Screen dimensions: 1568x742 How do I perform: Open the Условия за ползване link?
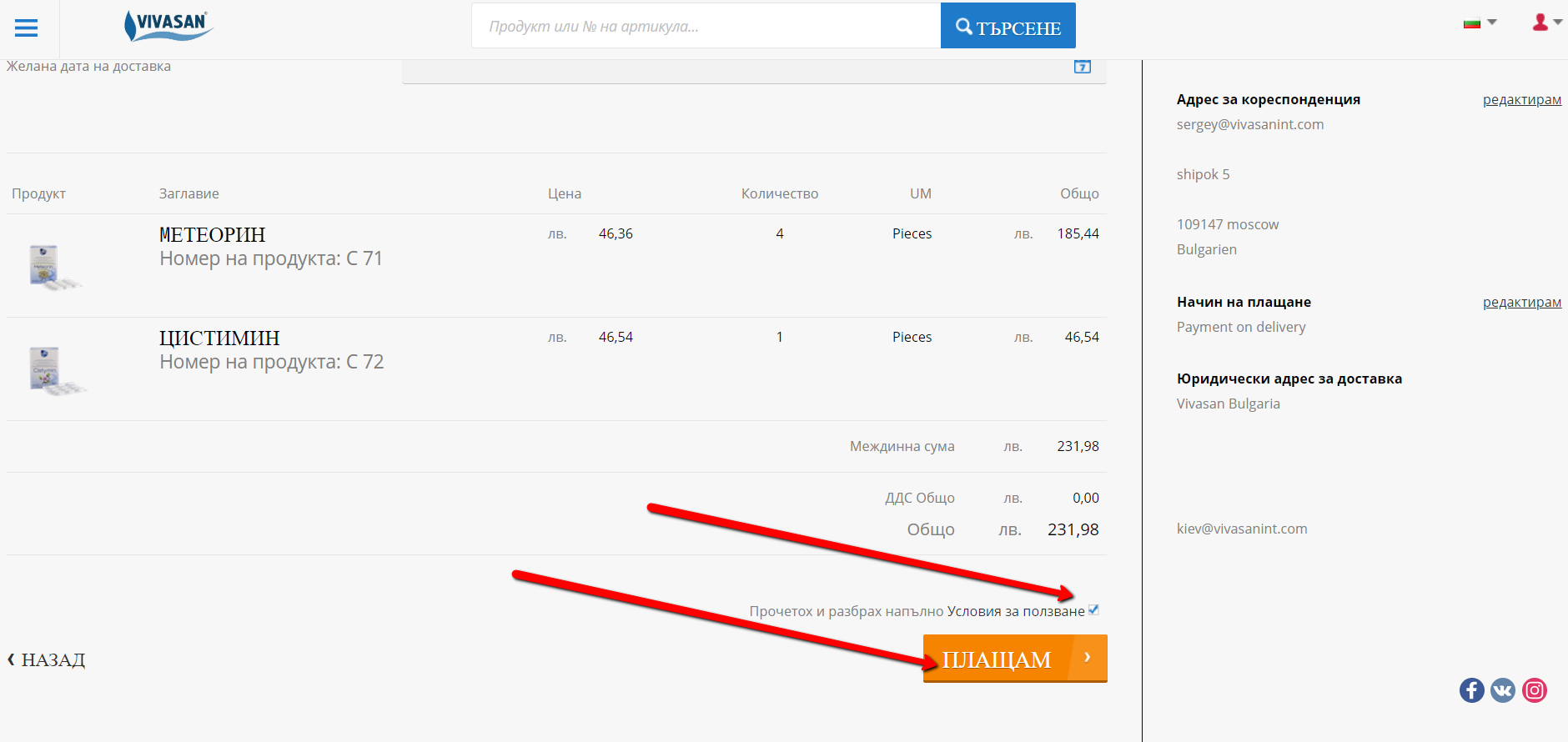pyautogui.click(x=1016, y=611)
